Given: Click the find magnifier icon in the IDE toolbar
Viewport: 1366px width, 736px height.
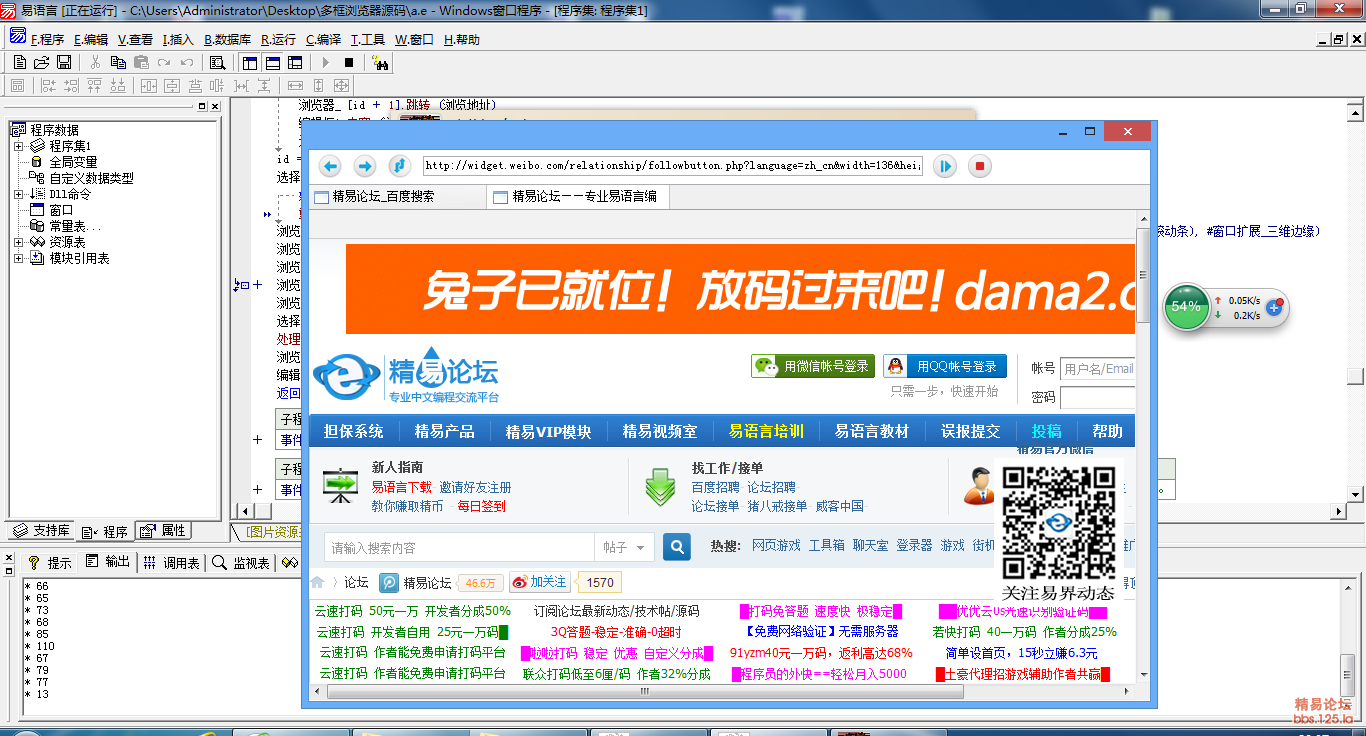Looking at the screenshot, I should tap(217, 62).
